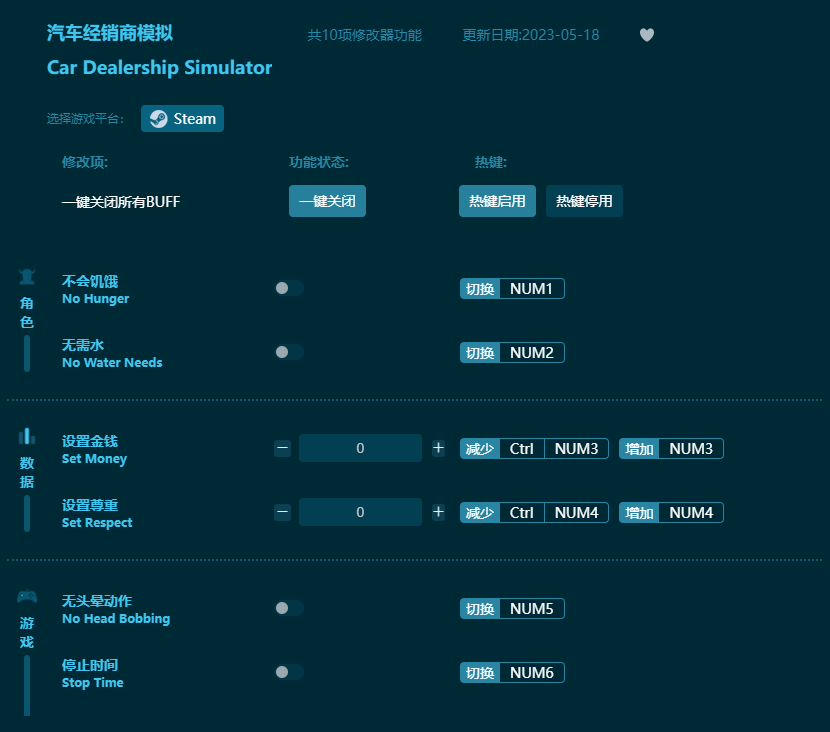830x732 pixels.
Task: Toggle the No Hunger switch
Action: (289, 287)
